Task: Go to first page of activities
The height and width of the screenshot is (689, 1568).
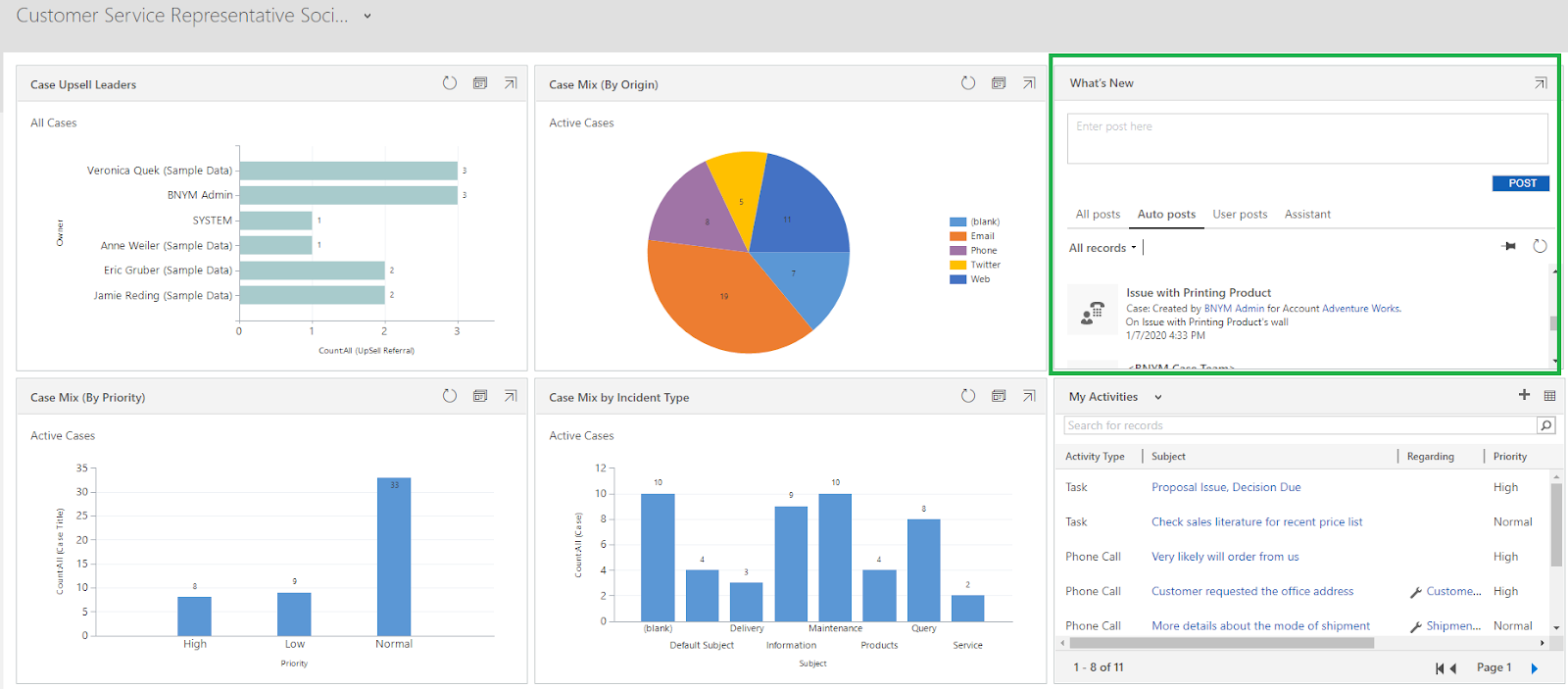Action: [1440, 668]
